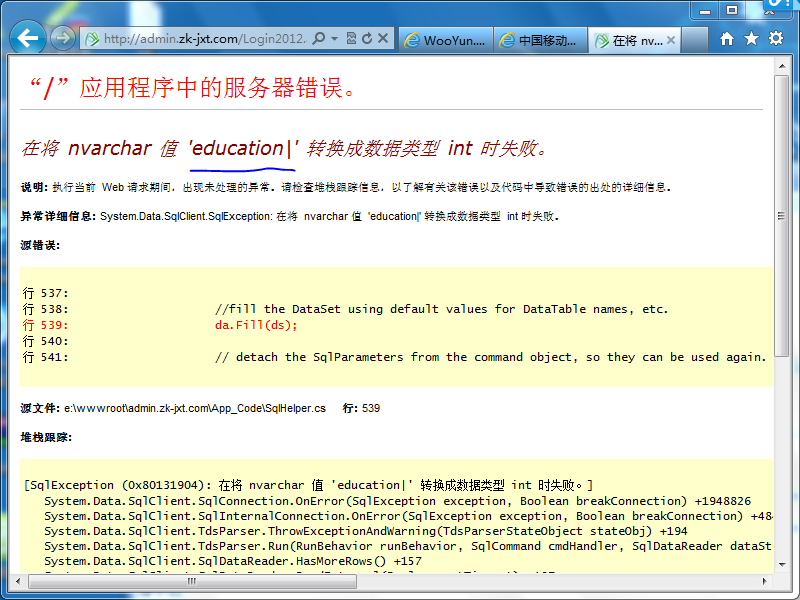This screenshot has width=800, height=600.
Task: Click the horizontal scrollbar thumb
Action: click(x=192, y=581)
